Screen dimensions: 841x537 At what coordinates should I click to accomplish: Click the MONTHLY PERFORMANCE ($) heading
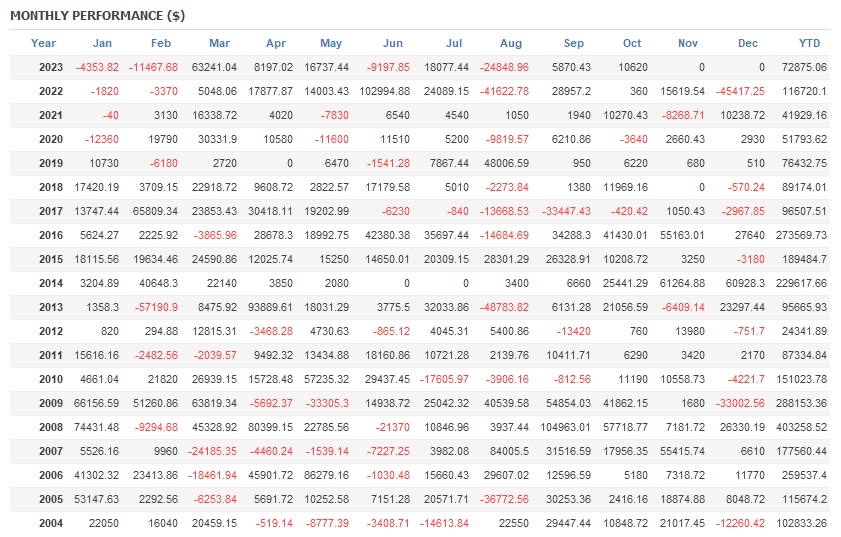click(x=97, y=17)
